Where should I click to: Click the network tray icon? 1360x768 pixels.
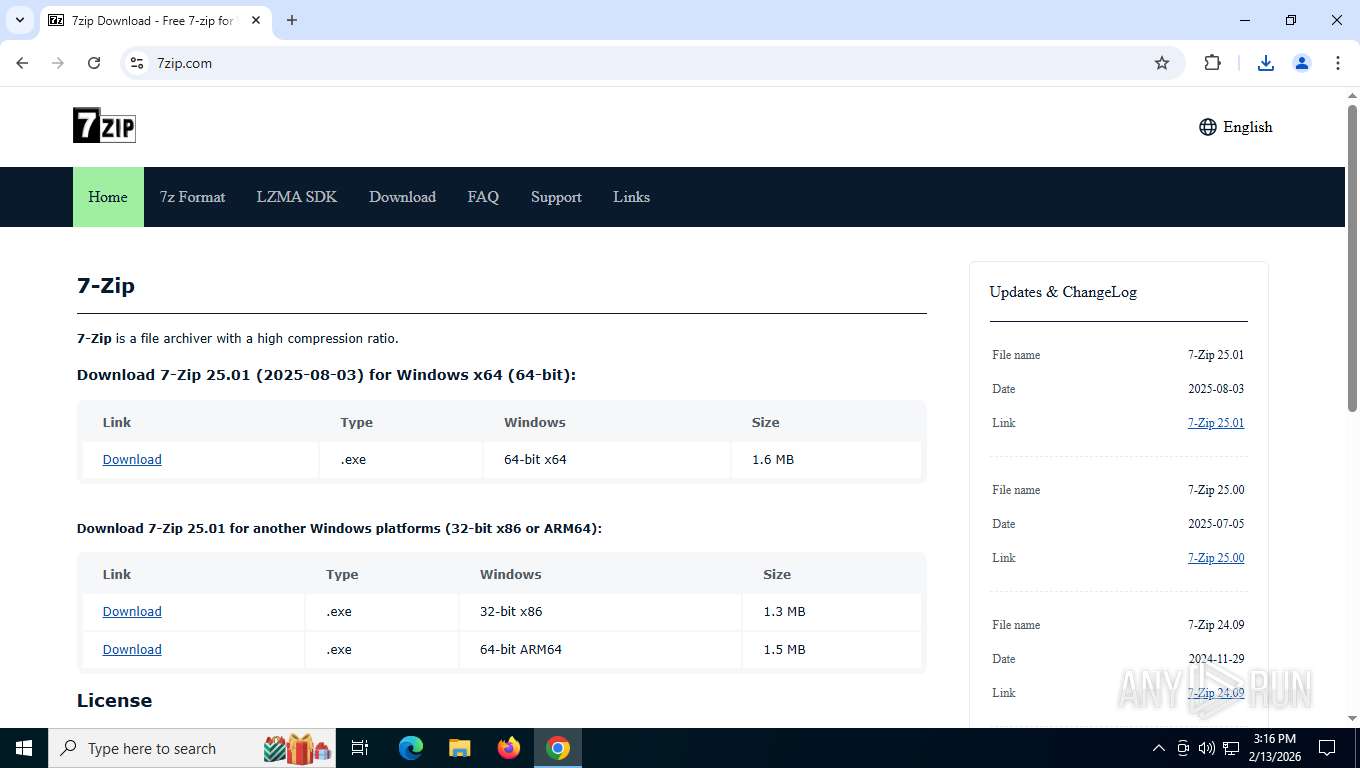tap(1232, 748)
